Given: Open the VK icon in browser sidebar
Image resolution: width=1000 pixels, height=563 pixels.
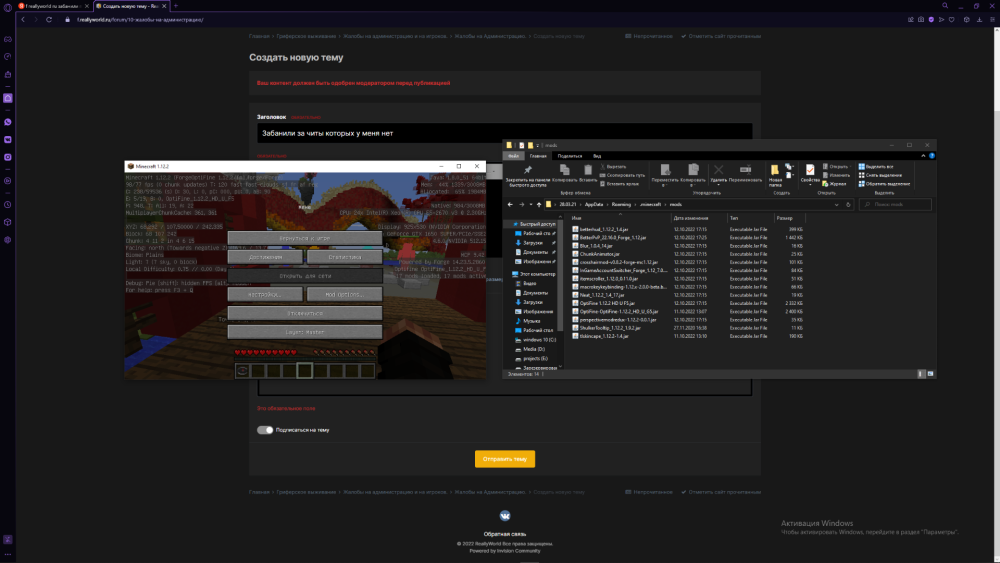Looking at the screenshot, I should pos(8,140).
